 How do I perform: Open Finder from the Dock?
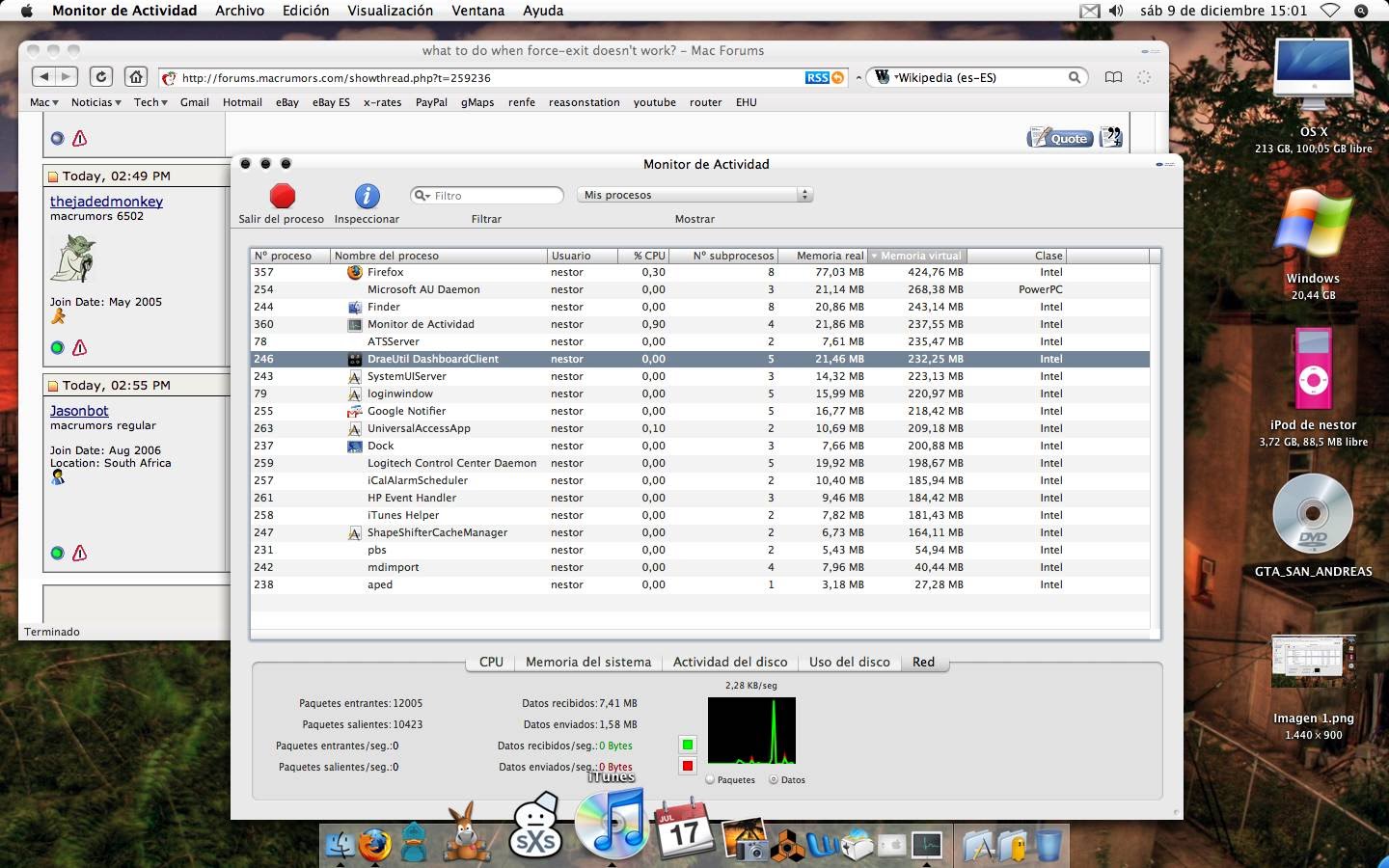pos(340,846)
